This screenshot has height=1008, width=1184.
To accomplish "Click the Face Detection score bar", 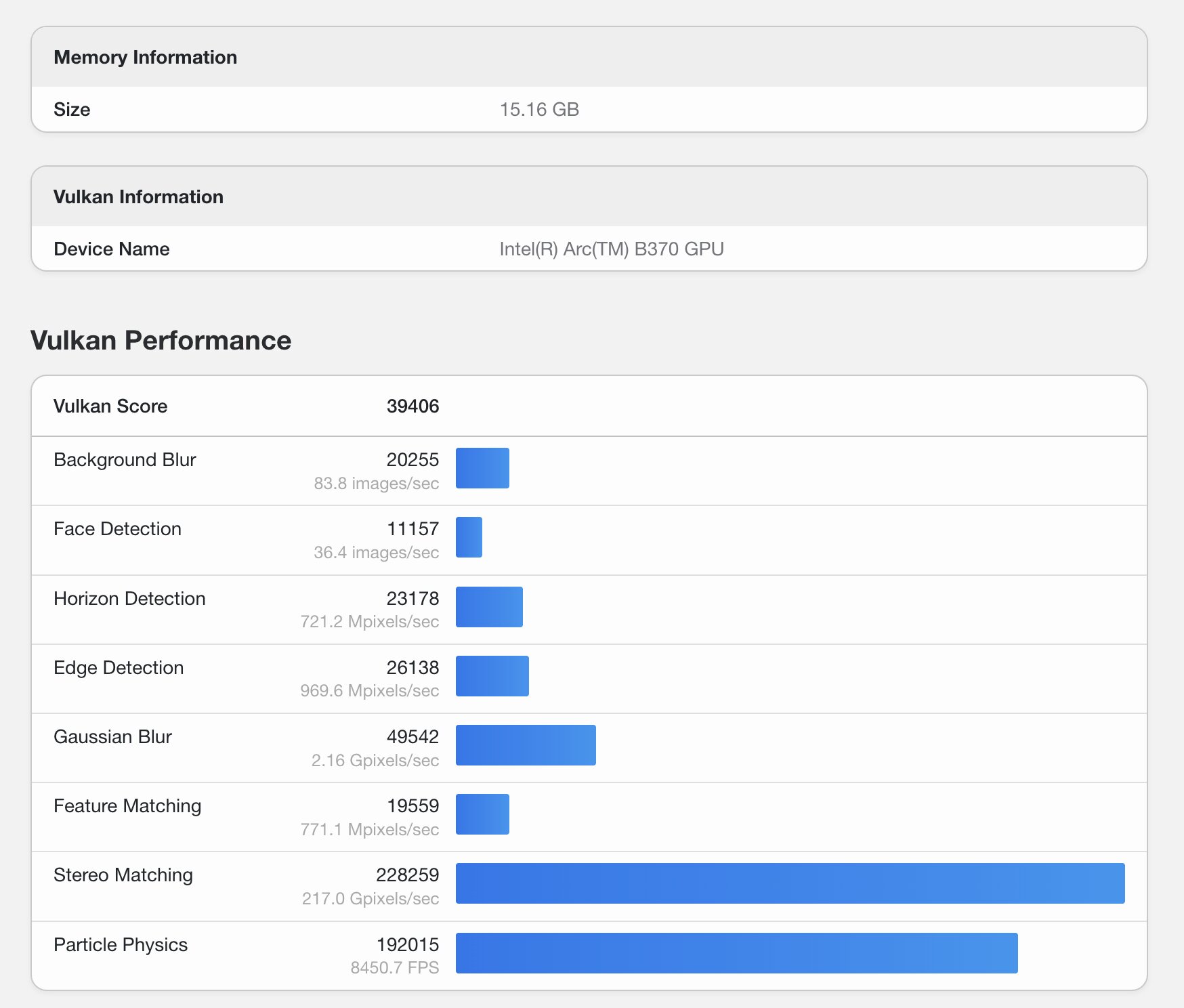I will [x=469, y=537].
